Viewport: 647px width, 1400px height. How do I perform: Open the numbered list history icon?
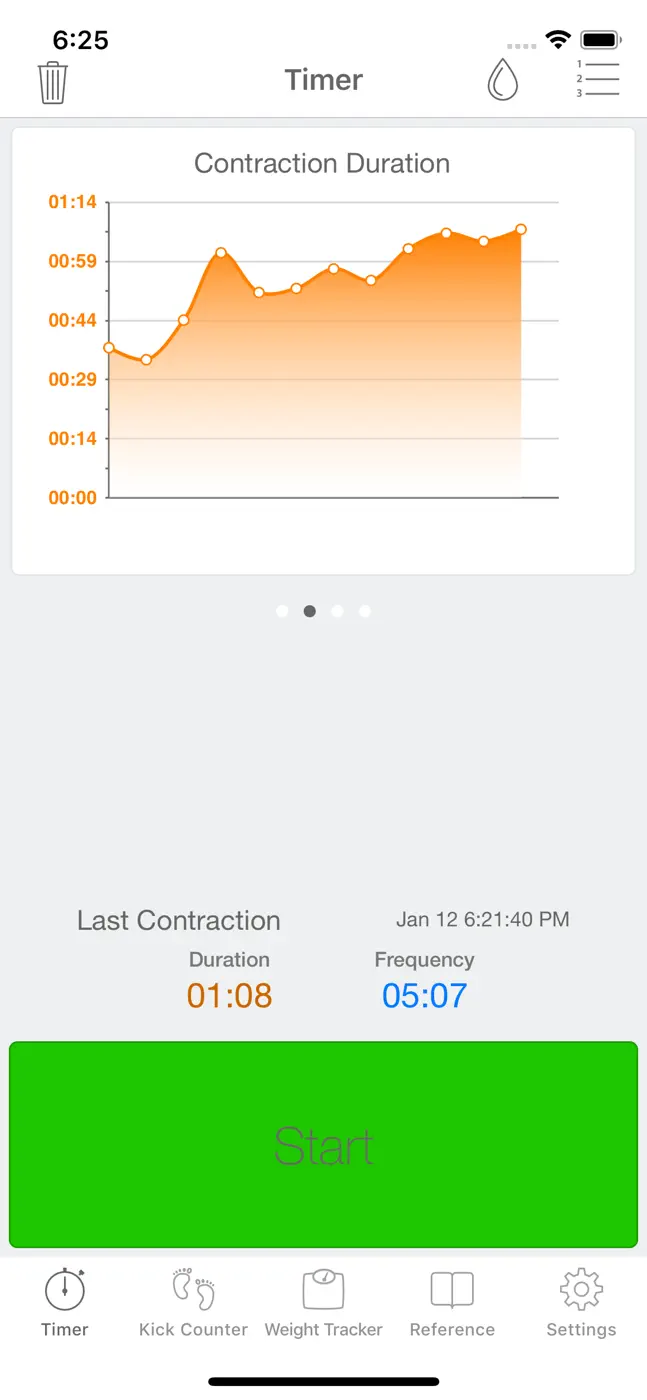597,80
